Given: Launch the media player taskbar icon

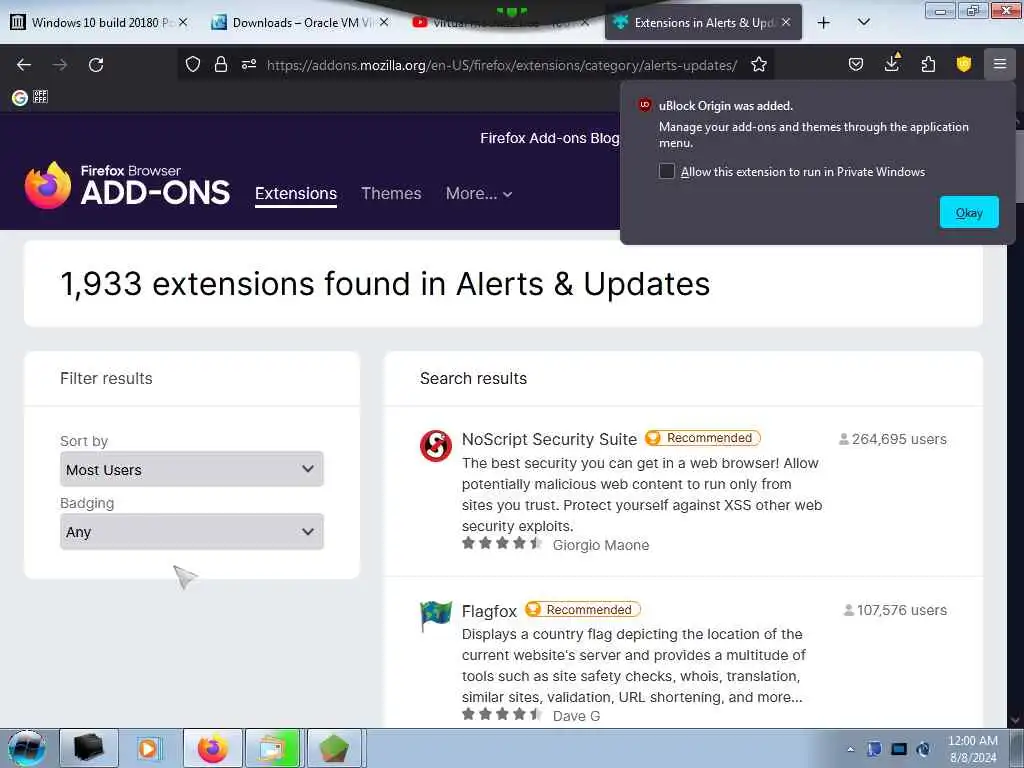Looking at the screenshot, I should (x=149, y=748).
